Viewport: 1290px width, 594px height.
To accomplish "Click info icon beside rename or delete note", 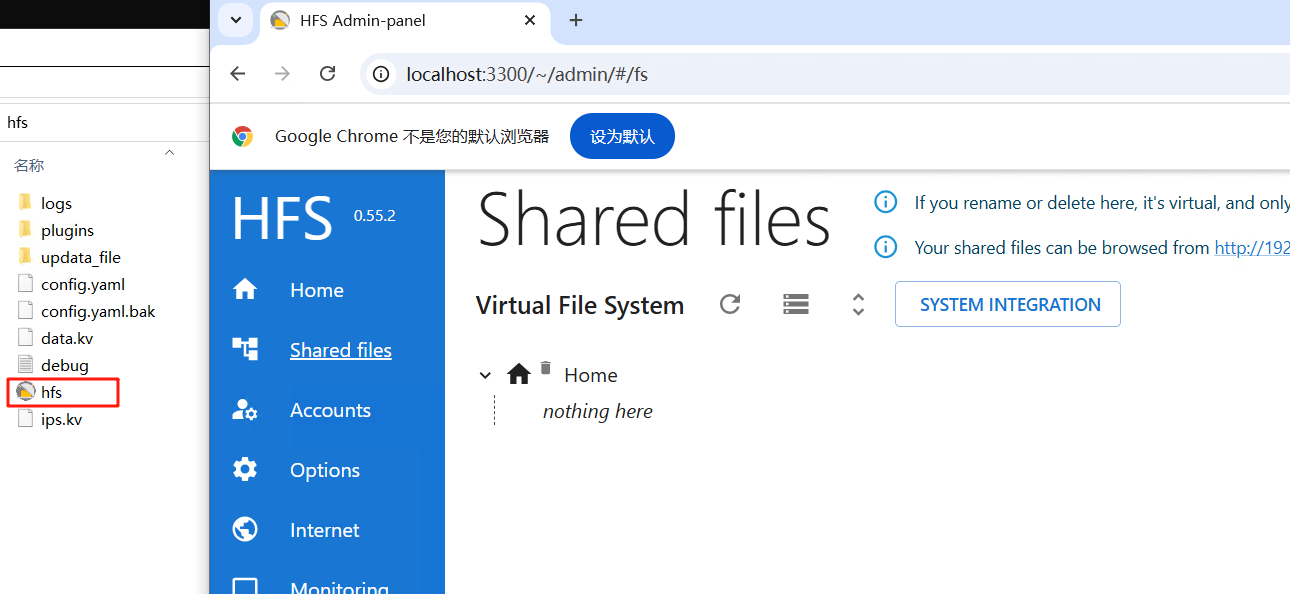I will (885, 202).
